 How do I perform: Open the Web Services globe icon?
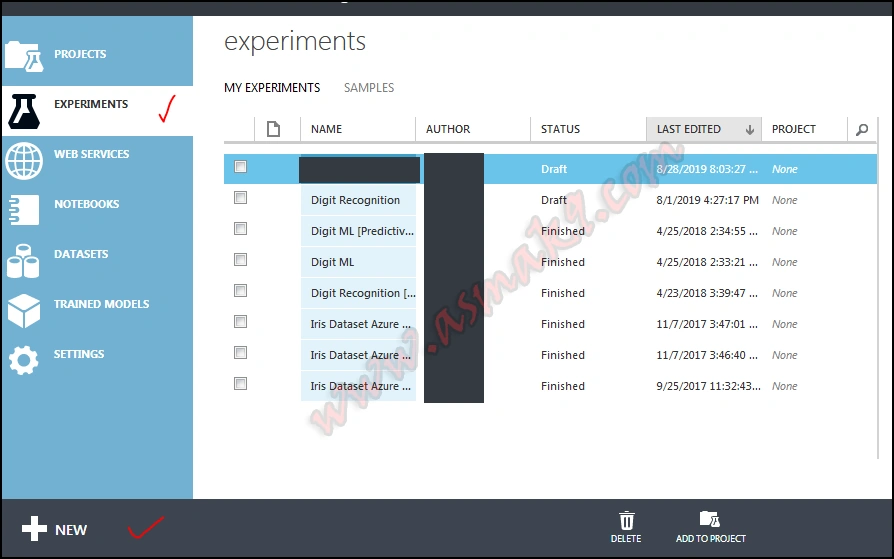pyautogui.click(x=24, y=161)
